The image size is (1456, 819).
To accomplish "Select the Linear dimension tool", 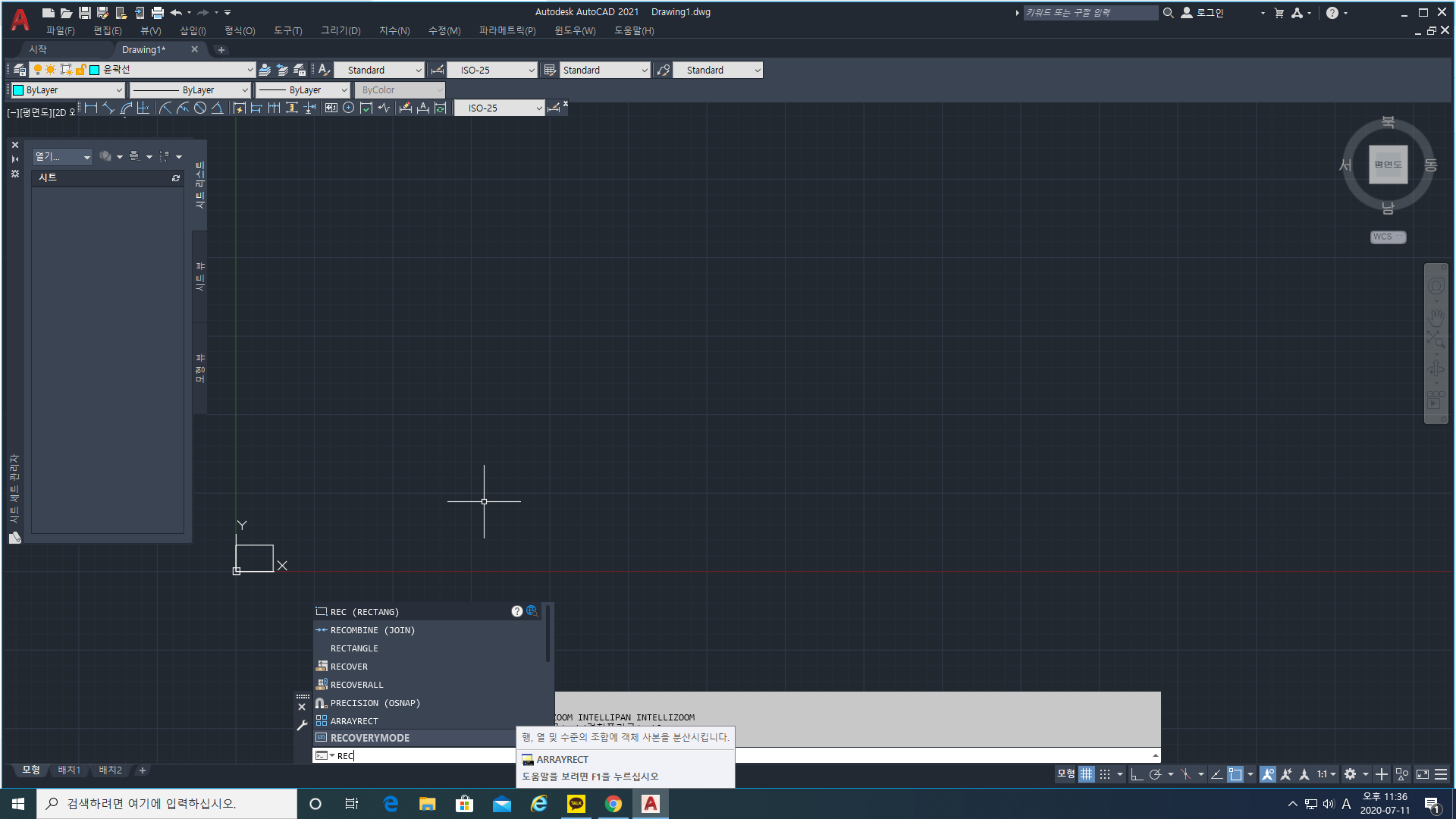I will 91,108.
